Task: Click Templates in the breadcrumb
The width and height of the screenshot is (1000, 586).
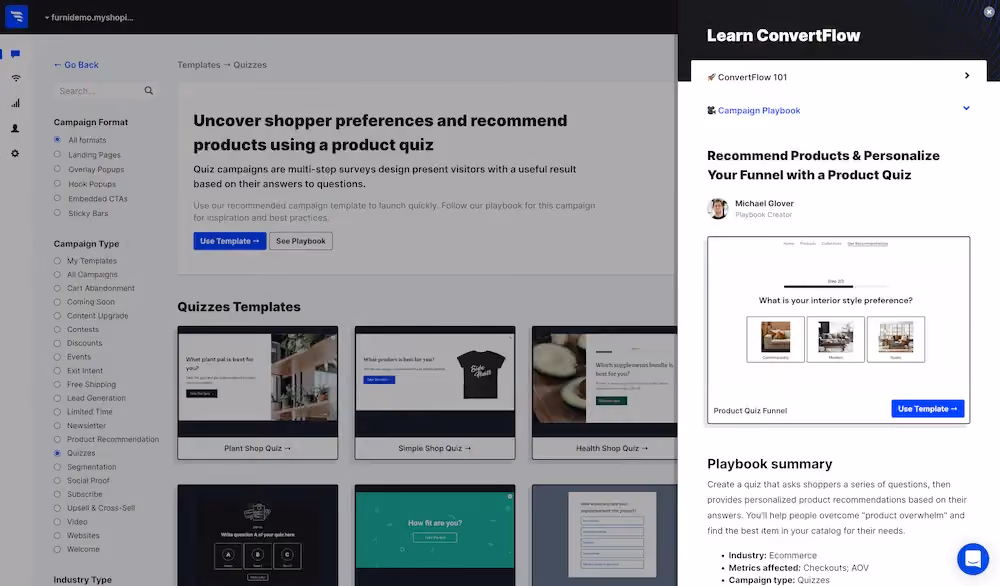Action: [198, 64]
